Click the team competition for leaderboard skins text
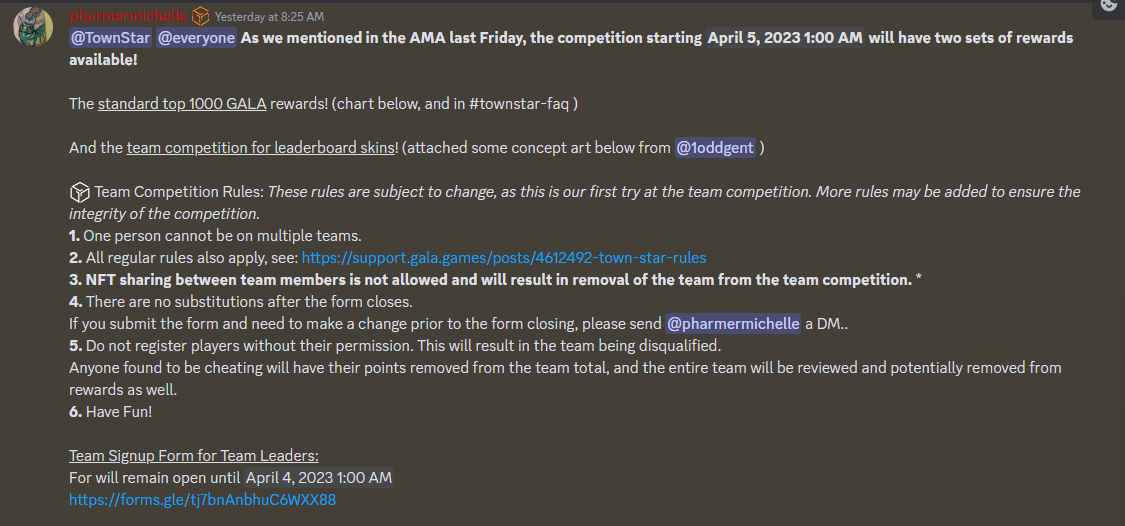The width and height of the screenshot is (1125, 526). [x=261, y=148]
